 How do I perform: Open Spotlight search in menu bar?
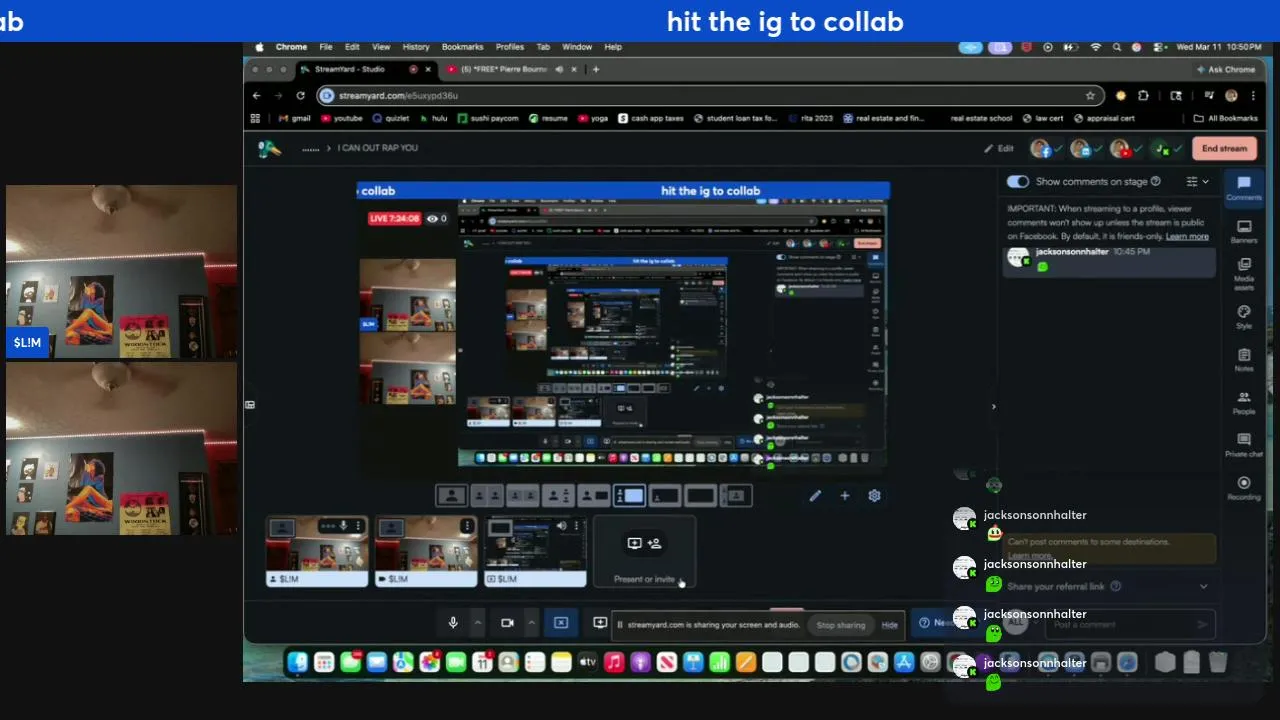pyautogui.click(x=1117, y=47)
